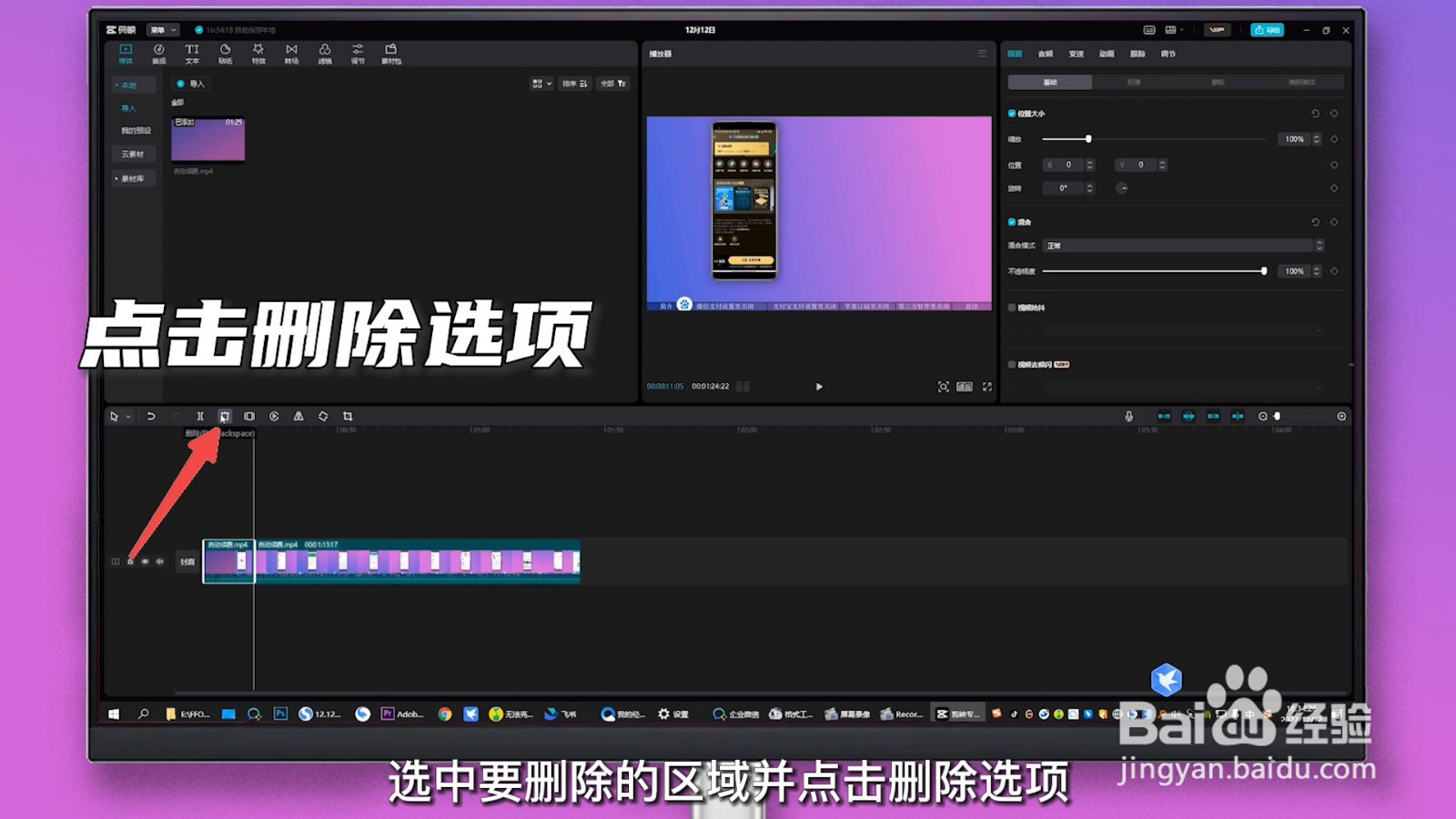Open the 转场 (transitions) panel

(x=291, y=52)
